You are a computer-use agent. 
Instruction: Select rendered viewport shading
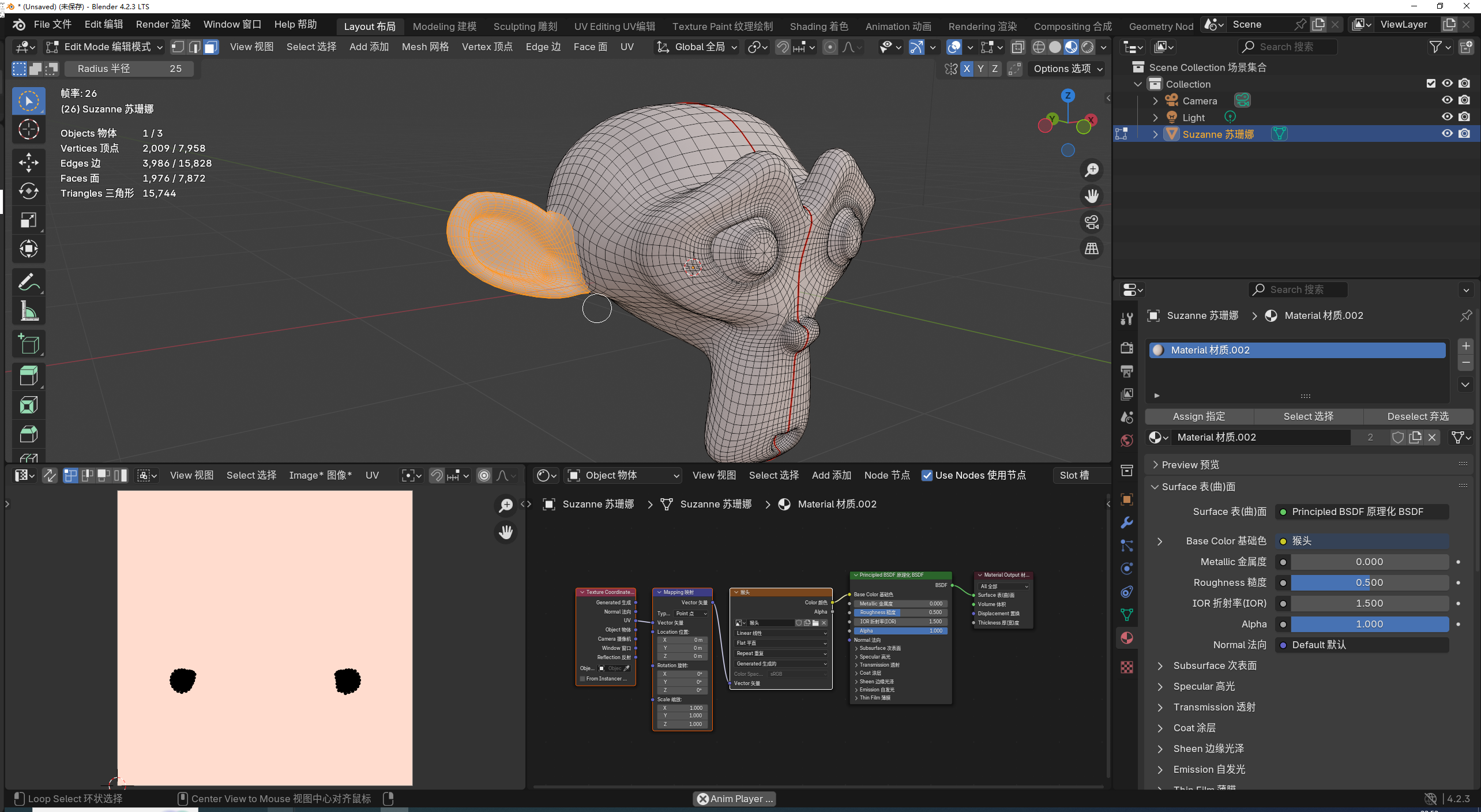1087,47
